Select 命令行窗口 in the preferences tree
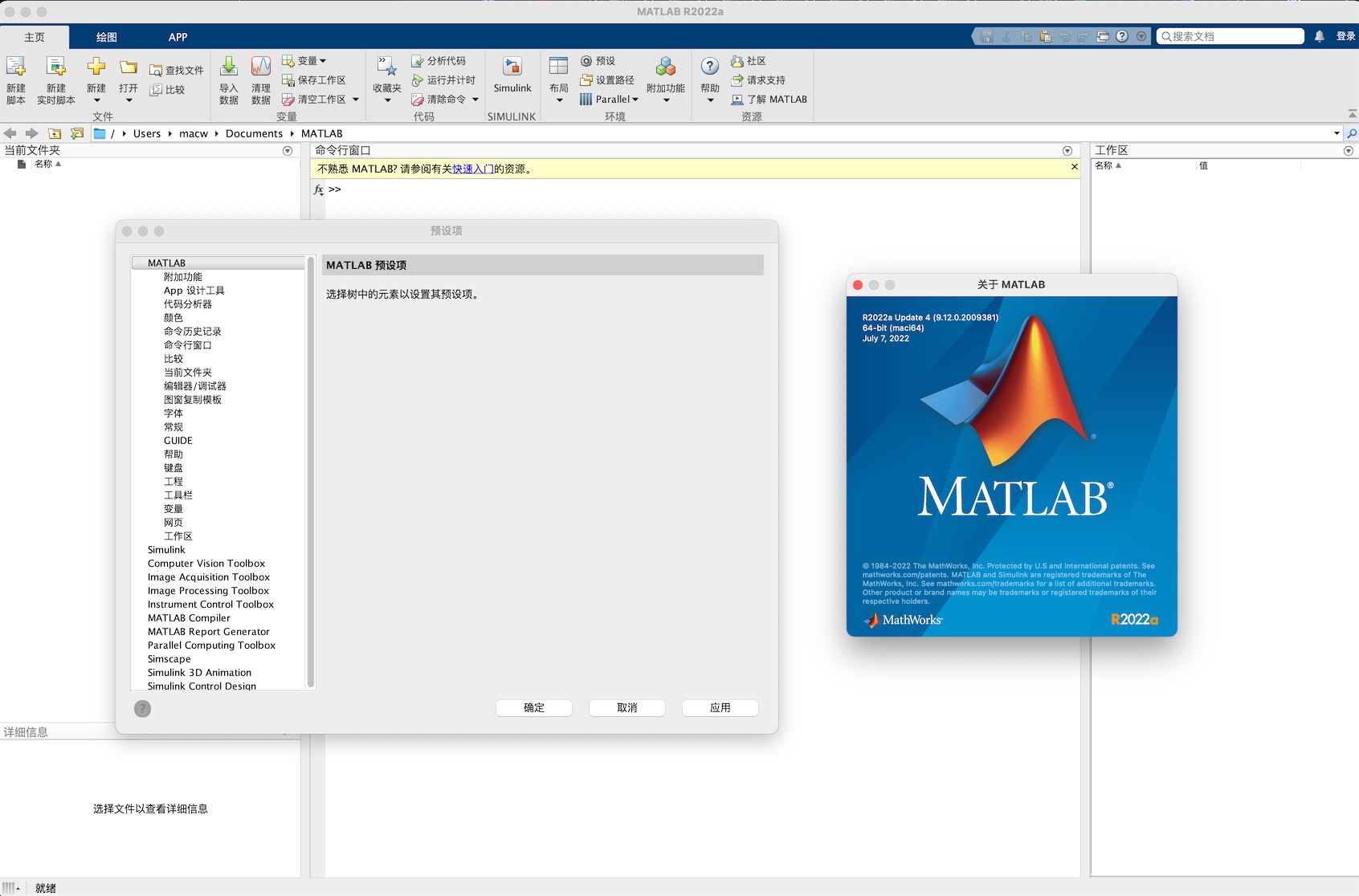The image size is (1359, 896). click(x=188, y=345)
